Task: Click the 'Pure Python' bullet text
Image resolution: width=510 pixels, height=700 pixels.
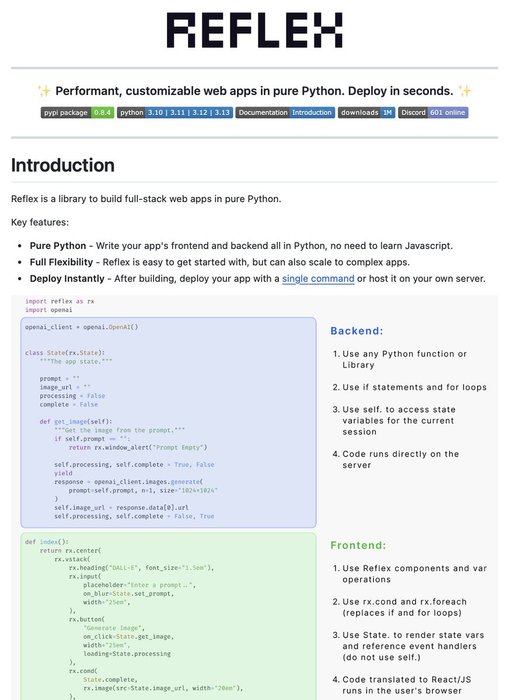Action: click(x=58, y=246)
